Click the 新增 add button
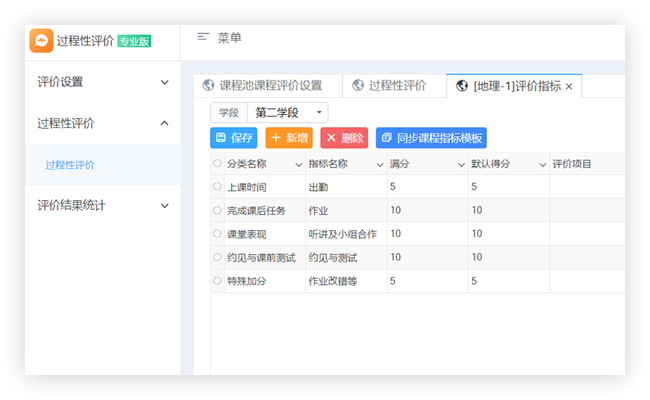The image size is (650, 400). tap(289, 138)
